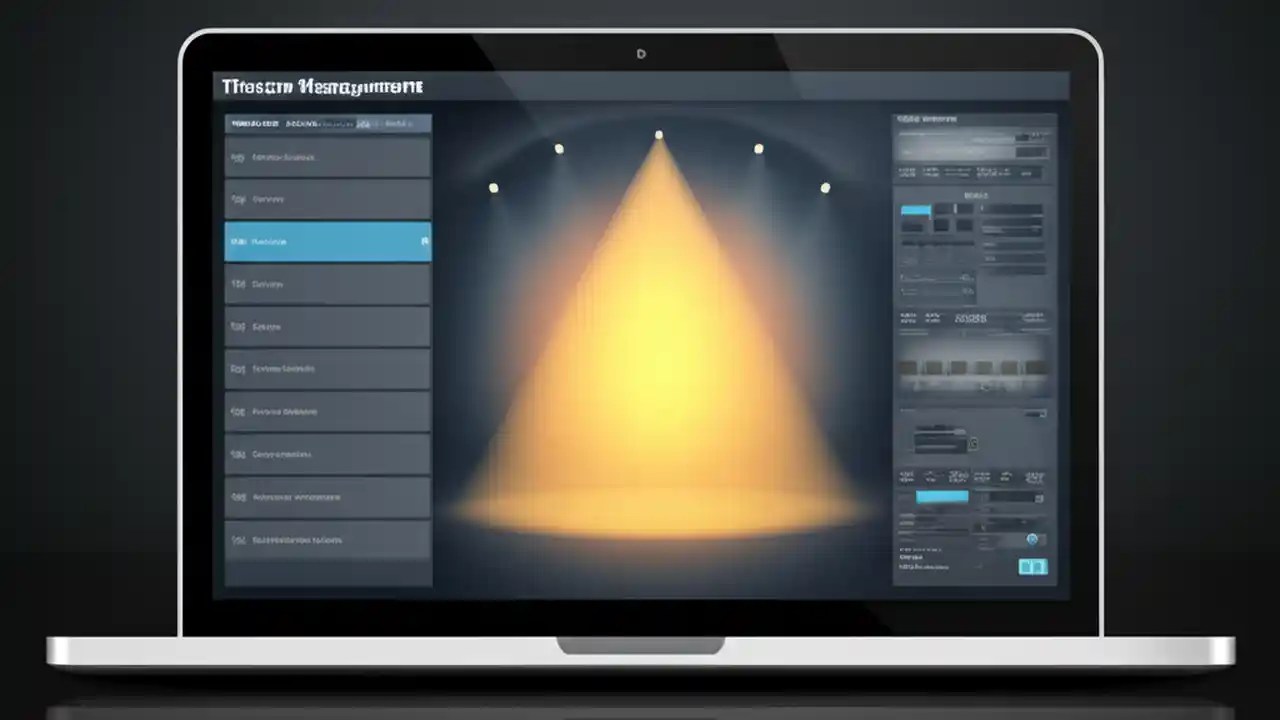Image resolution: width=1280 pixels, height=720 pixels.
Task: Expand the highlighted sidebar item's arrow
Action: [423, 241]
